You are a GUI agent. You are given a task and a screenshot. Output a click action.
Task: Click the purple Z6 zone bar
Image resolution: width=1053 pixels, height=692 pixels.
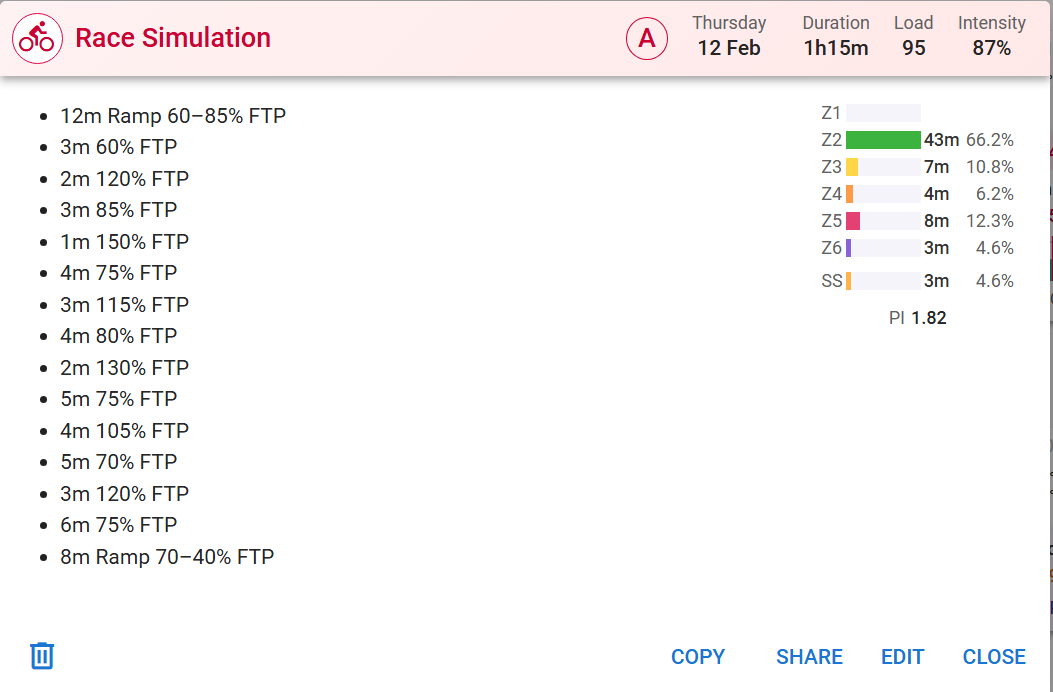(x=849, y=248)
